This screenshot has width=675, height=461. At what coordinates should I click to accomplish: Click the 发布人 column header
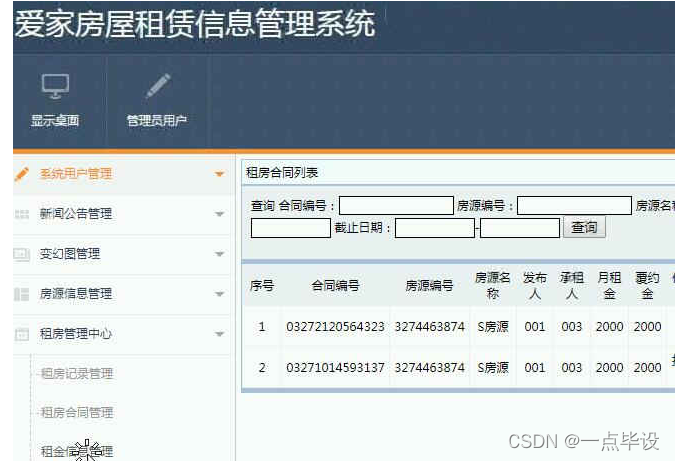point(535,285)
